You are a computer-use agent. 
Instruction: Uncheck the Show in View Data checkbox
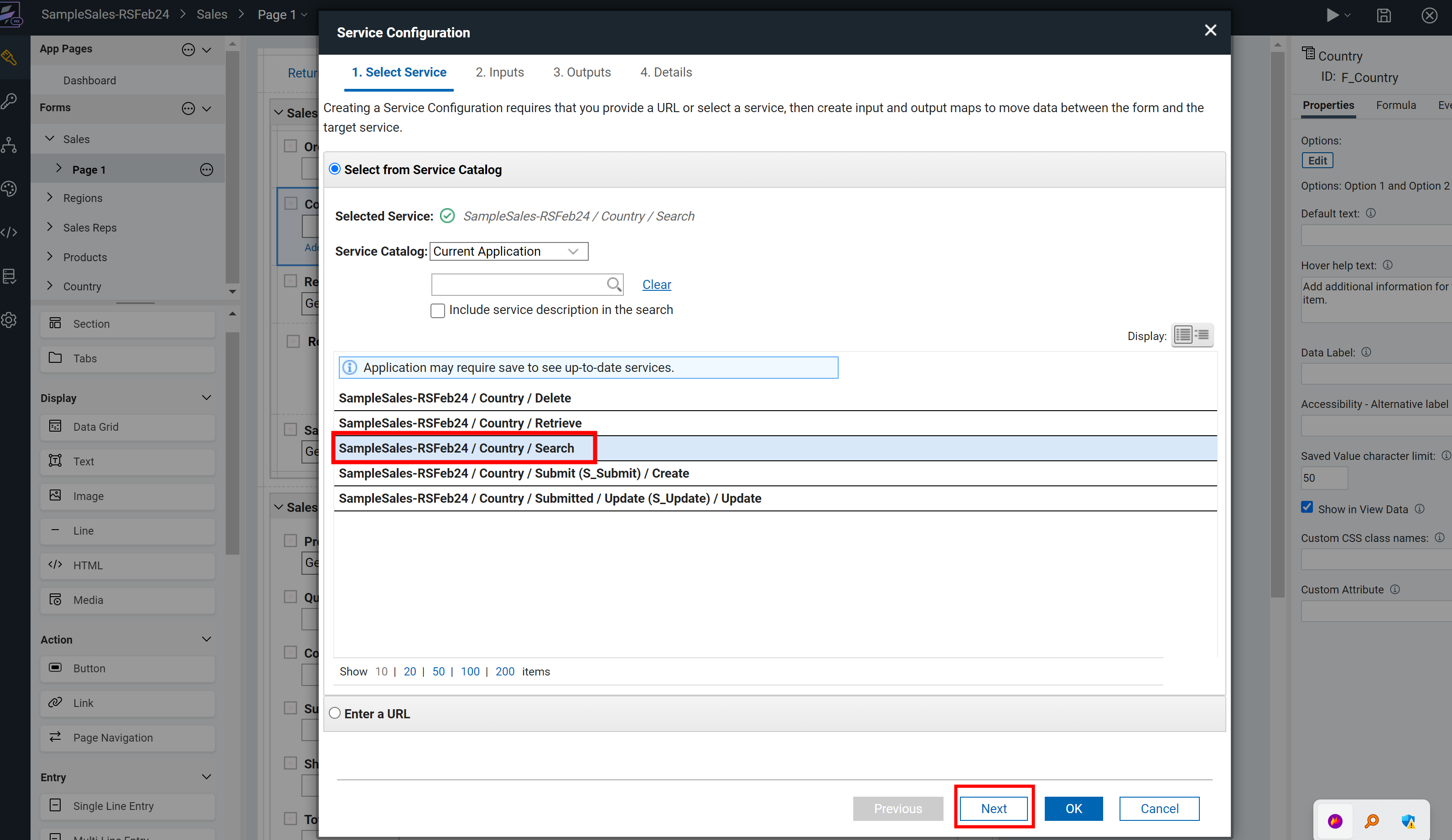1307,508
